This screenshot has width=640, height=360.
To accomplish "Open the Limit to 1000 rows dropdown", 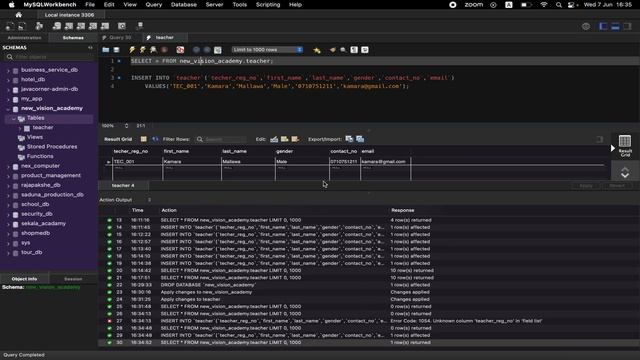I will tap(267, 50).
